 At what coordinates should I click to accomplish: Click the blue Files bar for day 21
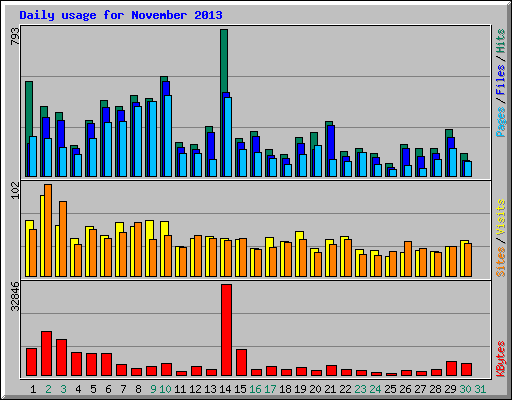(x=331, y=142)
